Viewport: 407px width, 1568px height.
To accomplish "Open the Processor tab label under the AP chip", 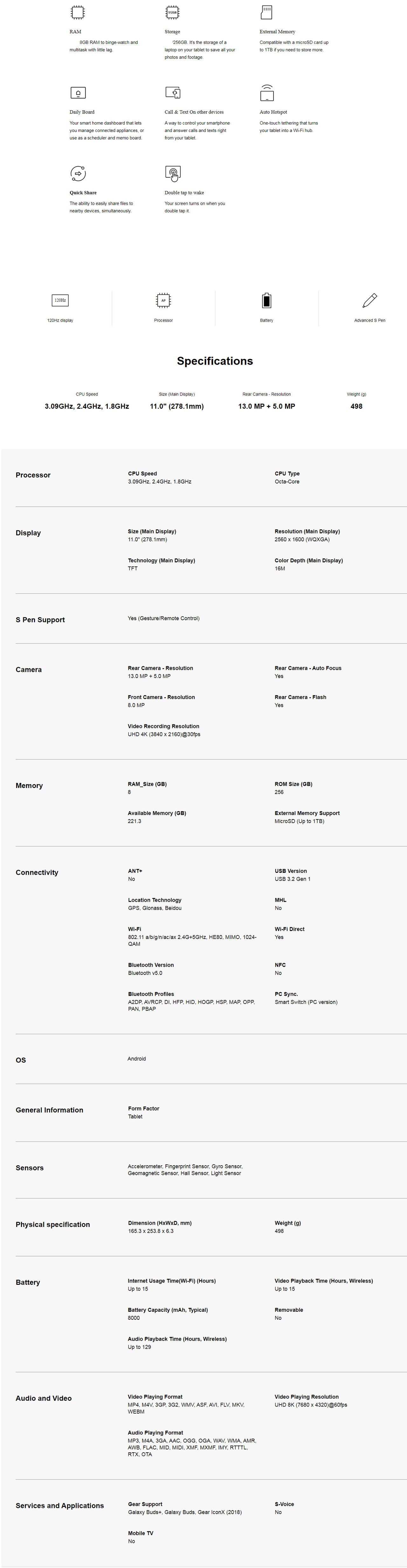I will pos(163,320).
